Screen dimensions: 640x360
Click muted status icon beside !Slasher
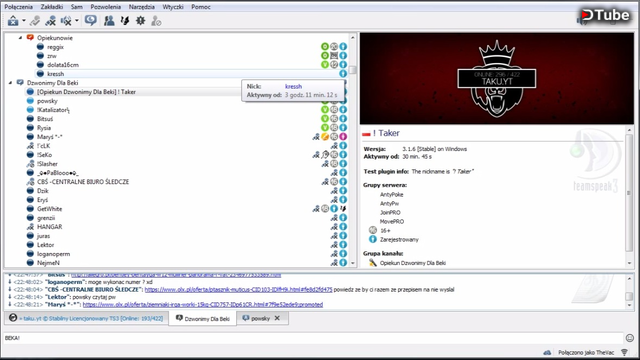pyautogui.click(x=30, y=164)
